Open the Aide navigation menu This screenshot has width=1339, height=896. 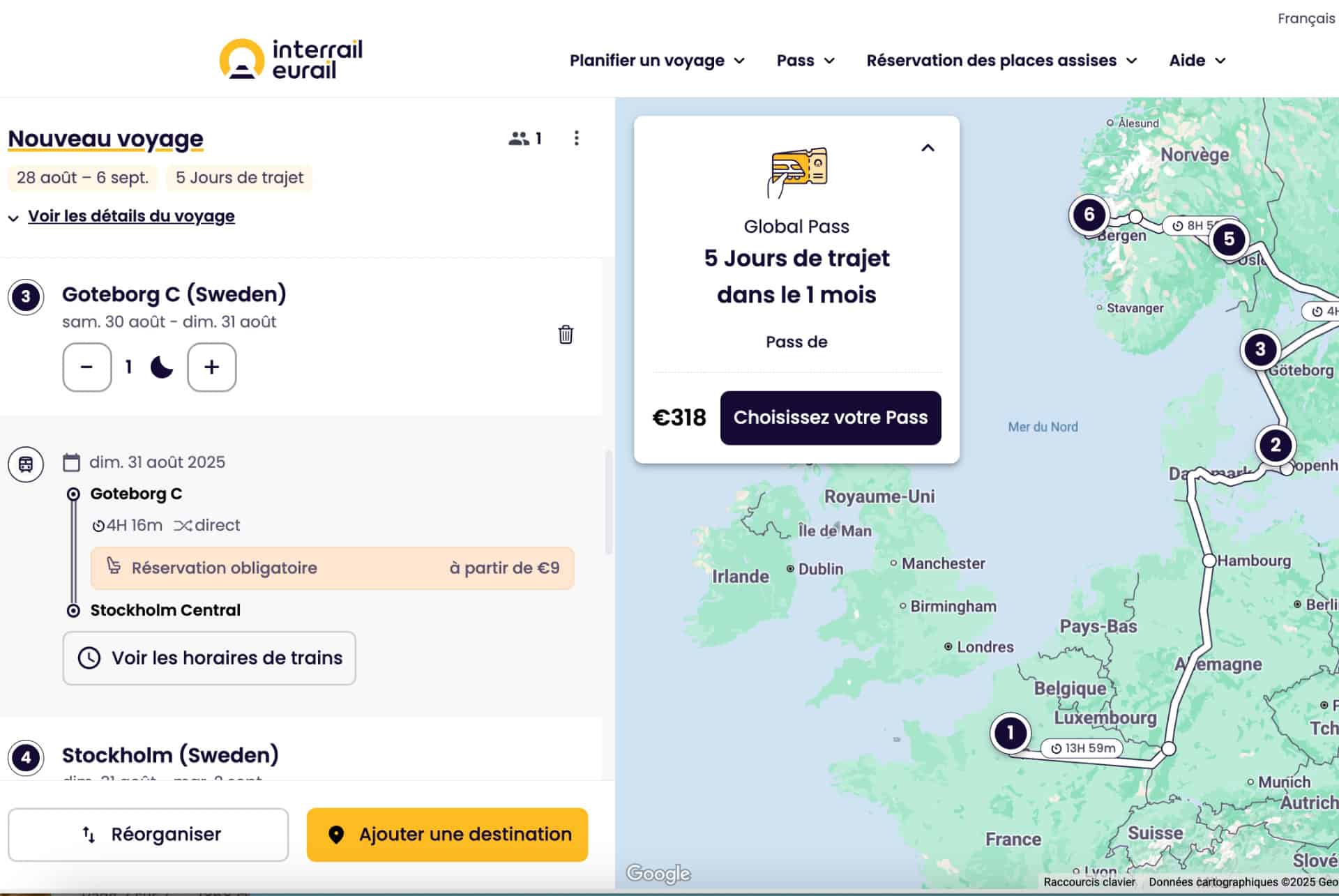tap(1197, 61)
